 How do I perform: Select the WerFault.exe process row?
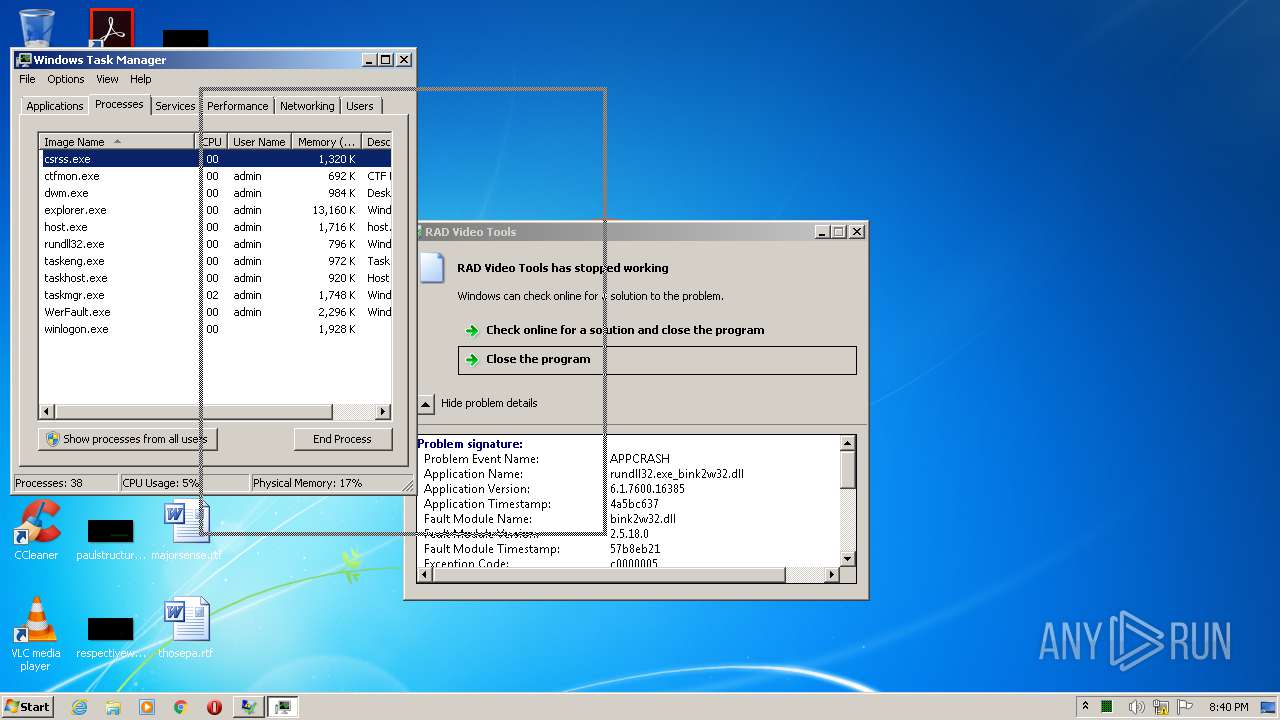[215, 312]
